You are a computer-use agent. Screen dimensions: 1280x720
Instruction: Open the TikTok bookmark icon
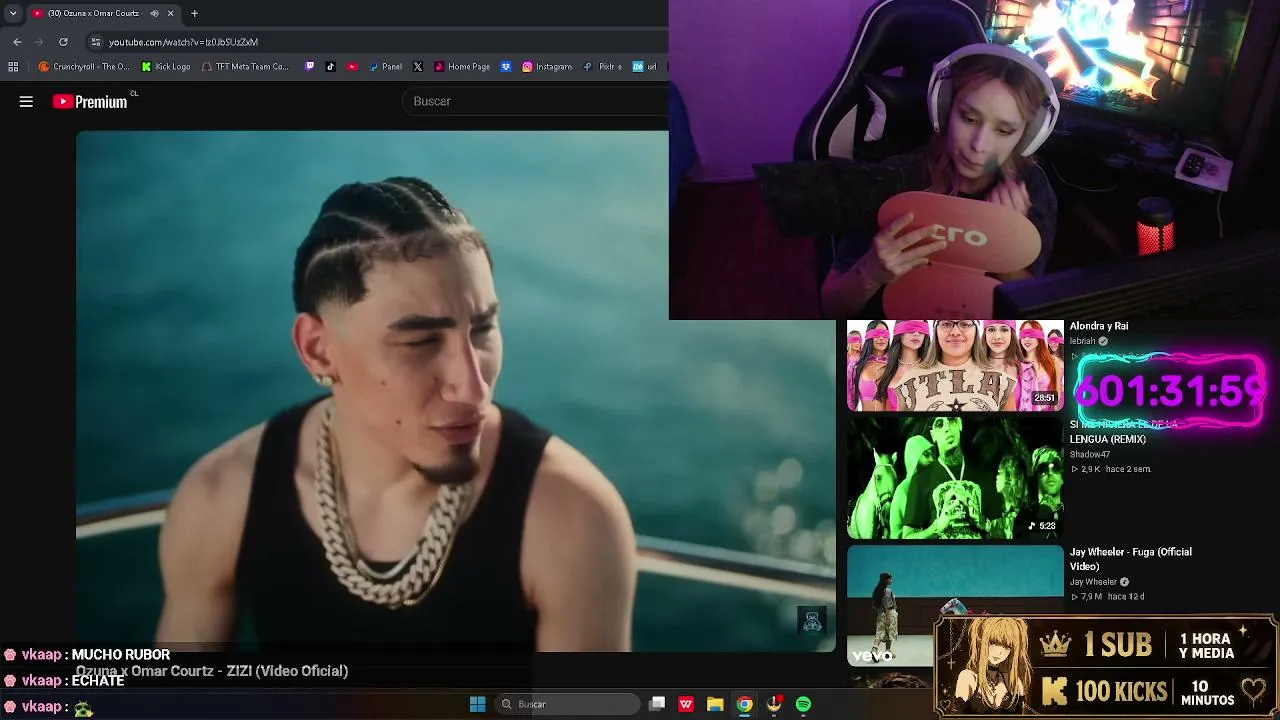(x=331, y=67)
